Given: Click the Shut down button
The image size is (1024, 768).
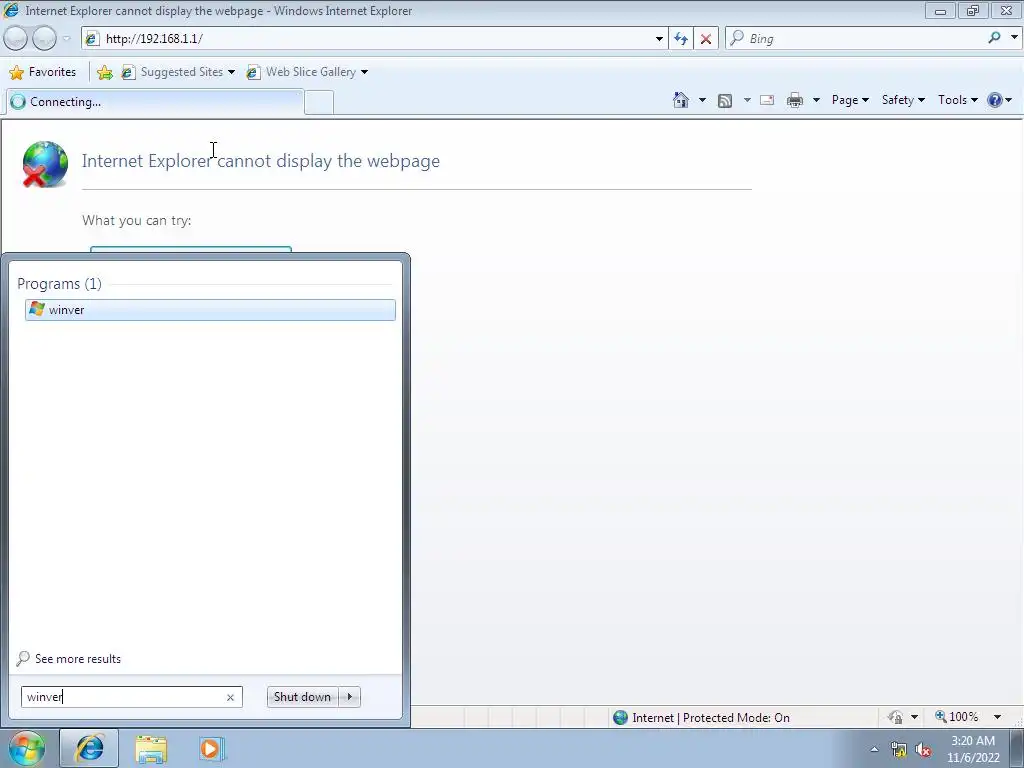Looking at the screenshot, I should [x=302, y=697].
